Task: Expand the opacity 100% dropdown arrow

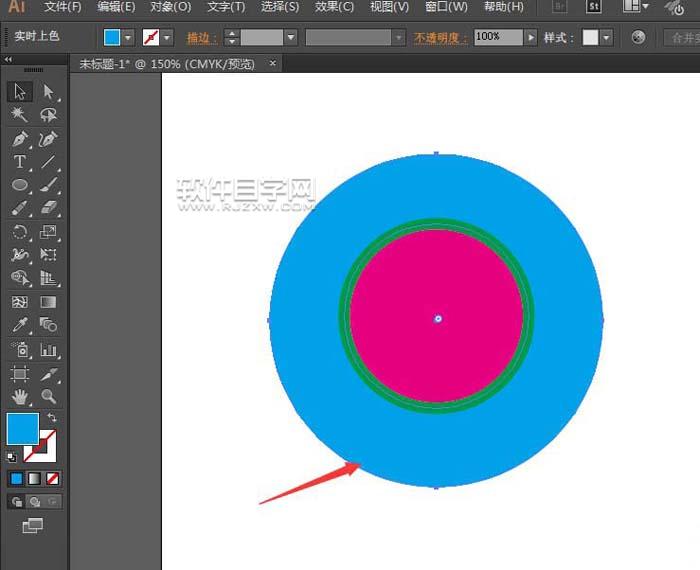Action: coord(531,38)
